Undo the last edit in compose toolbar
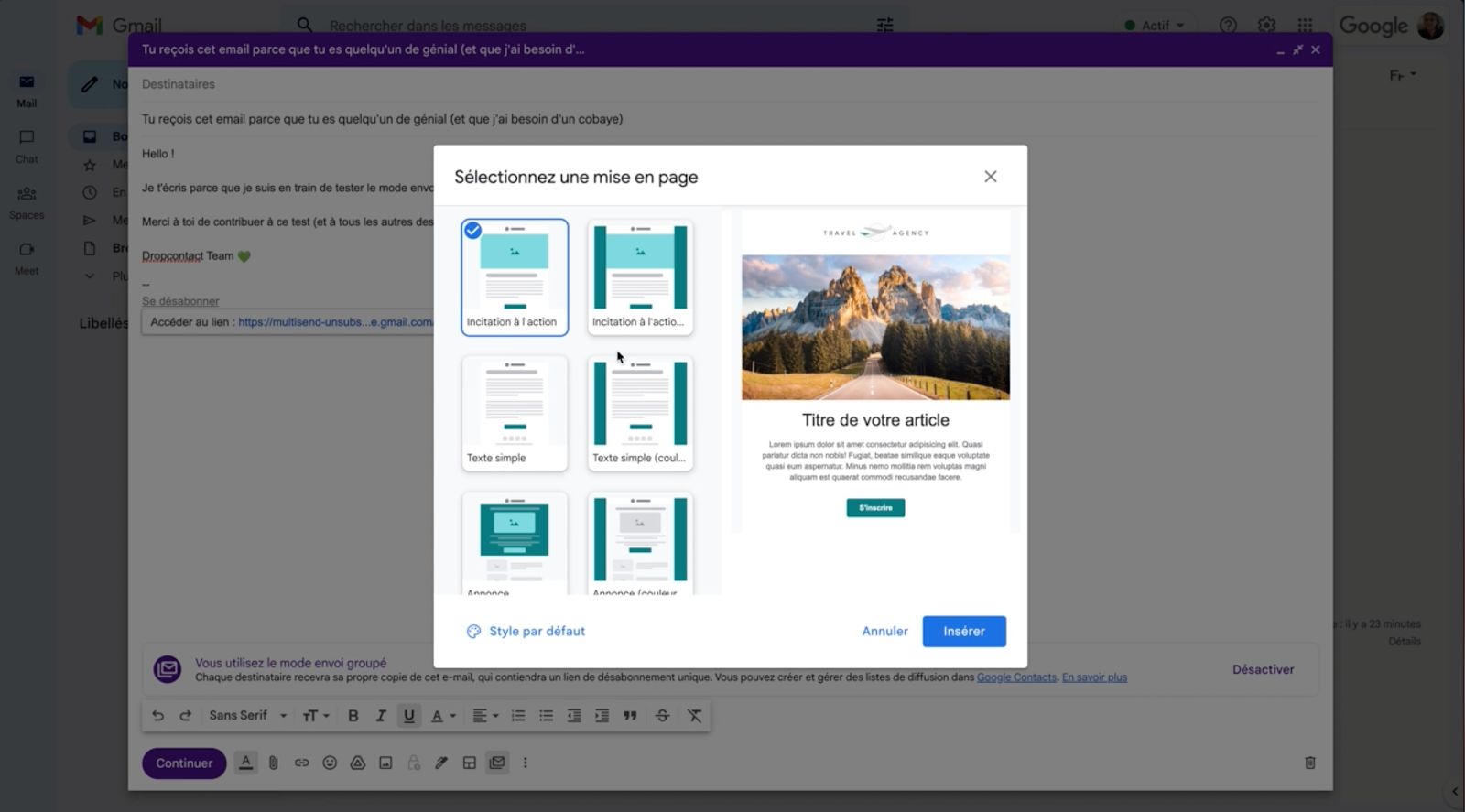 tap(157, 716)
